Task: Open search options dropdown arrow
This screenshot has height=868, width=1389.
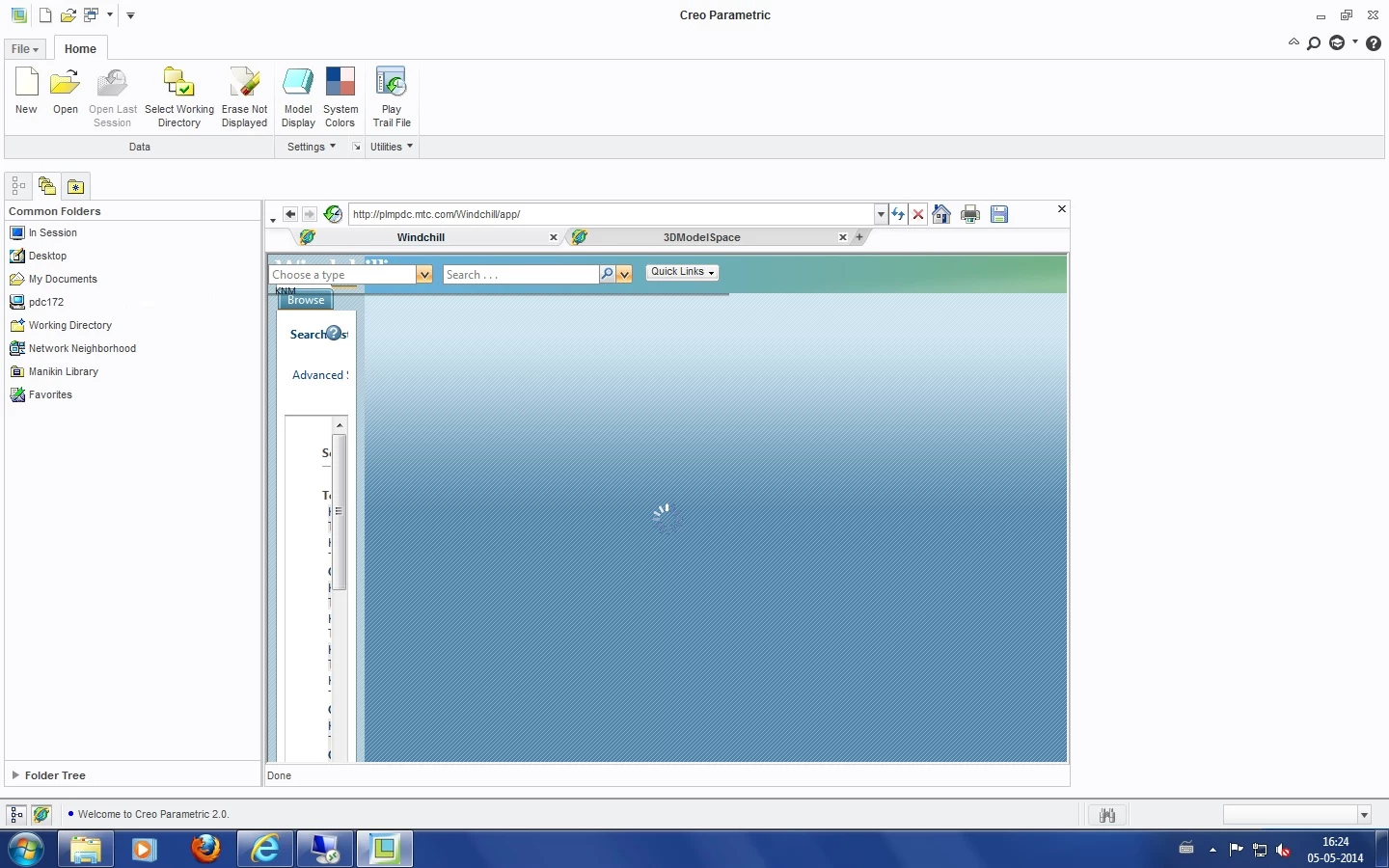Action: click(x=624, y=275)
